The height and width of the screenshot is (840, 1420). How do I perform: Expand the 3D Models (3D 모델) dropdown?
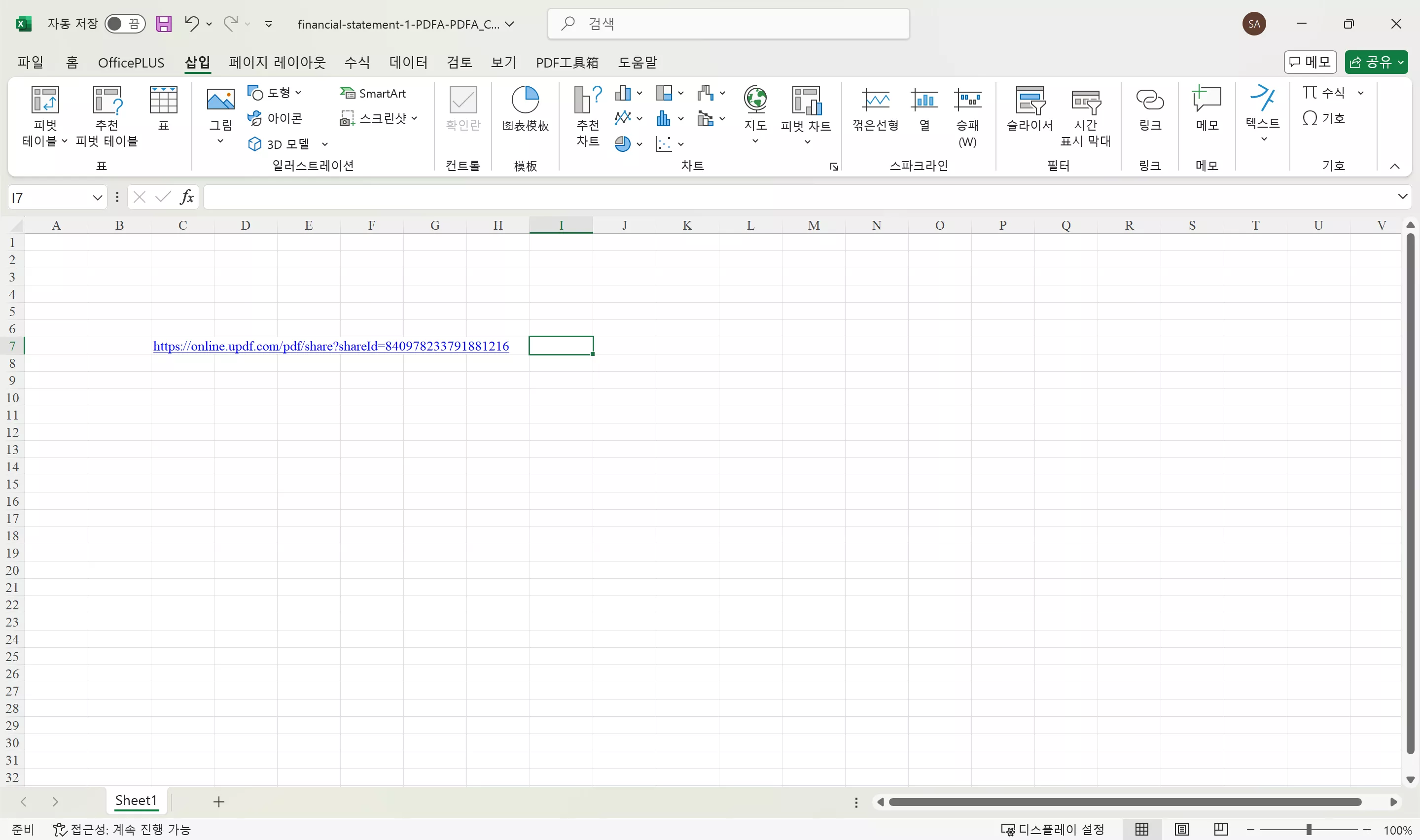[325, 144]
